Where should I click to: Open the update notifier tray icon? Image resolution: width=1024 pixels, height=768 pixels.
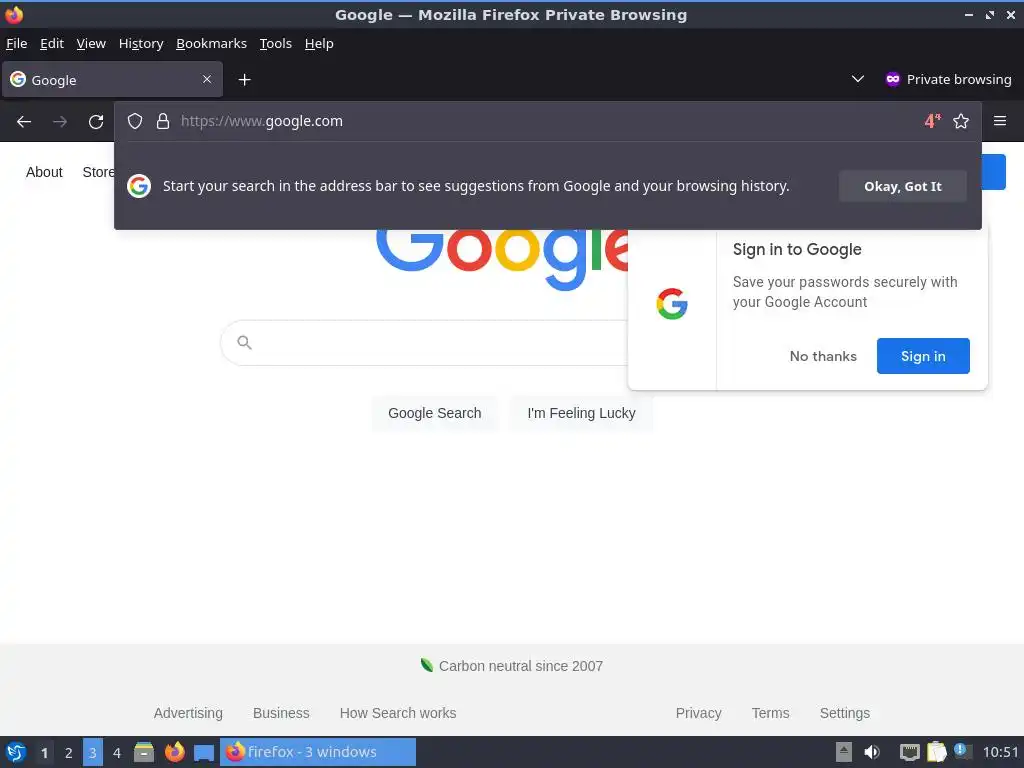(962, 751)
